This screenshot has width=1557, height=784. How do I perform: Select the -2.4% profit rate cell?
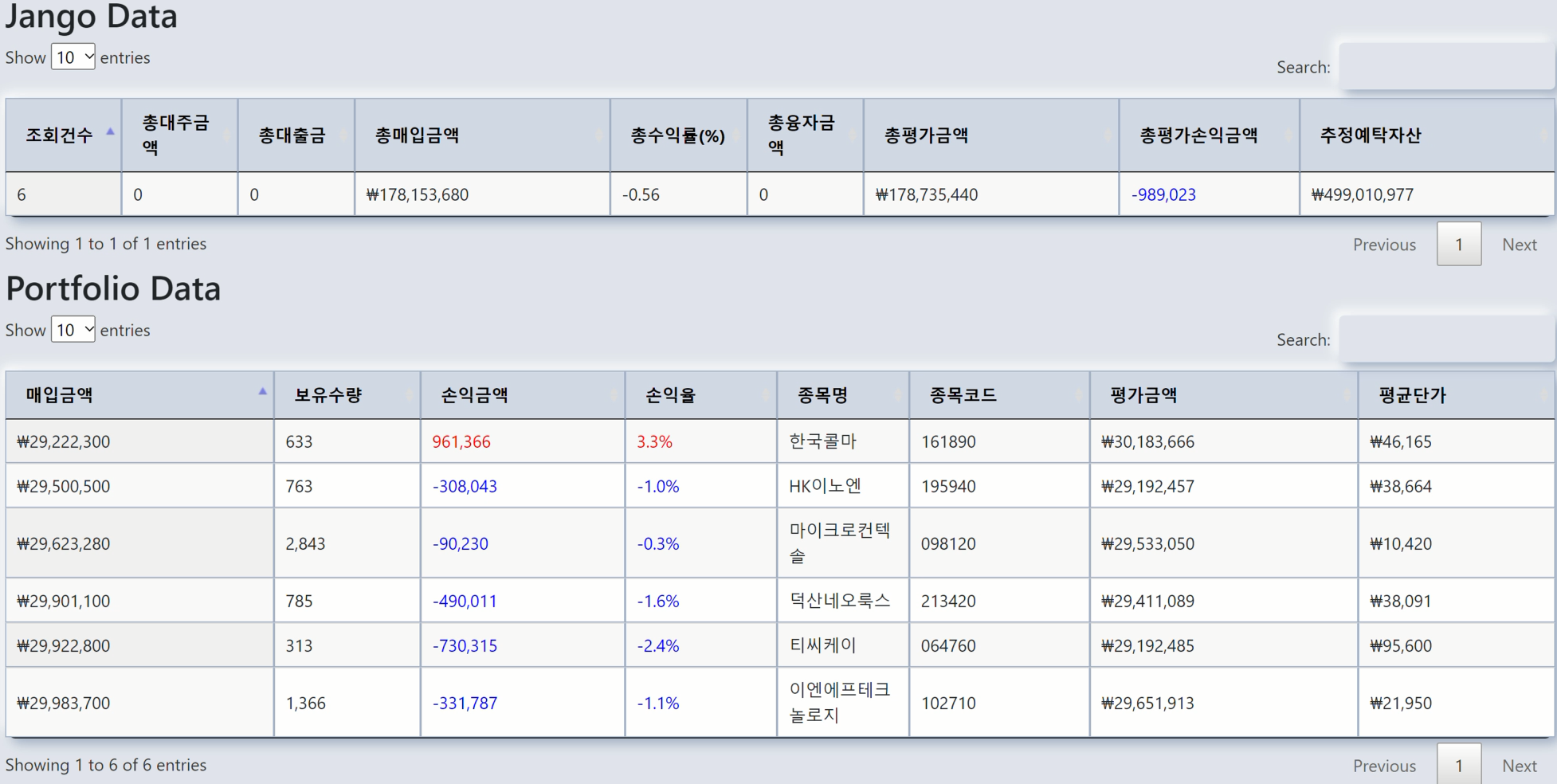click(700, 645)
